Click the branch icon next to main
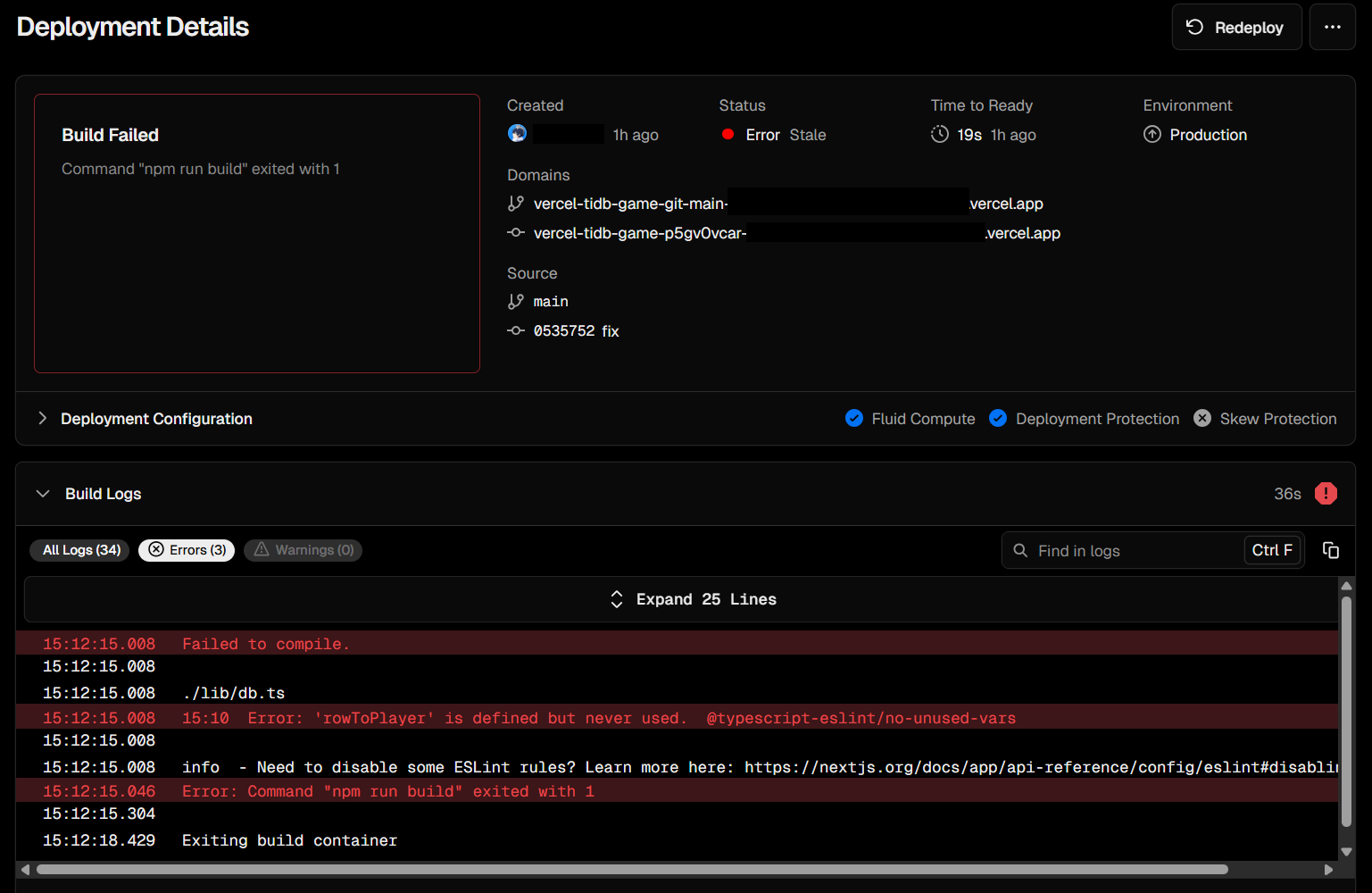 pyautogui.click(x=516, y=301)
